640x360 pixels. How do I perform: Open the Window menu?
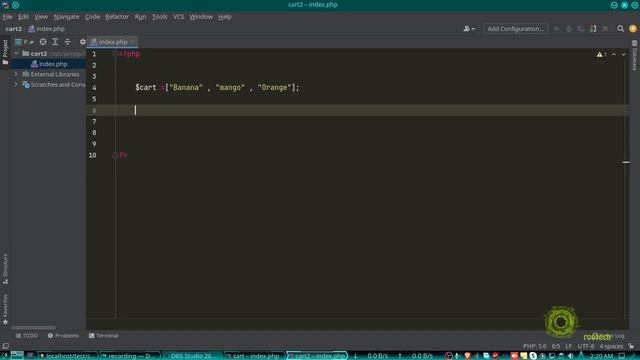pyautogui.click(x=201, y=17)
